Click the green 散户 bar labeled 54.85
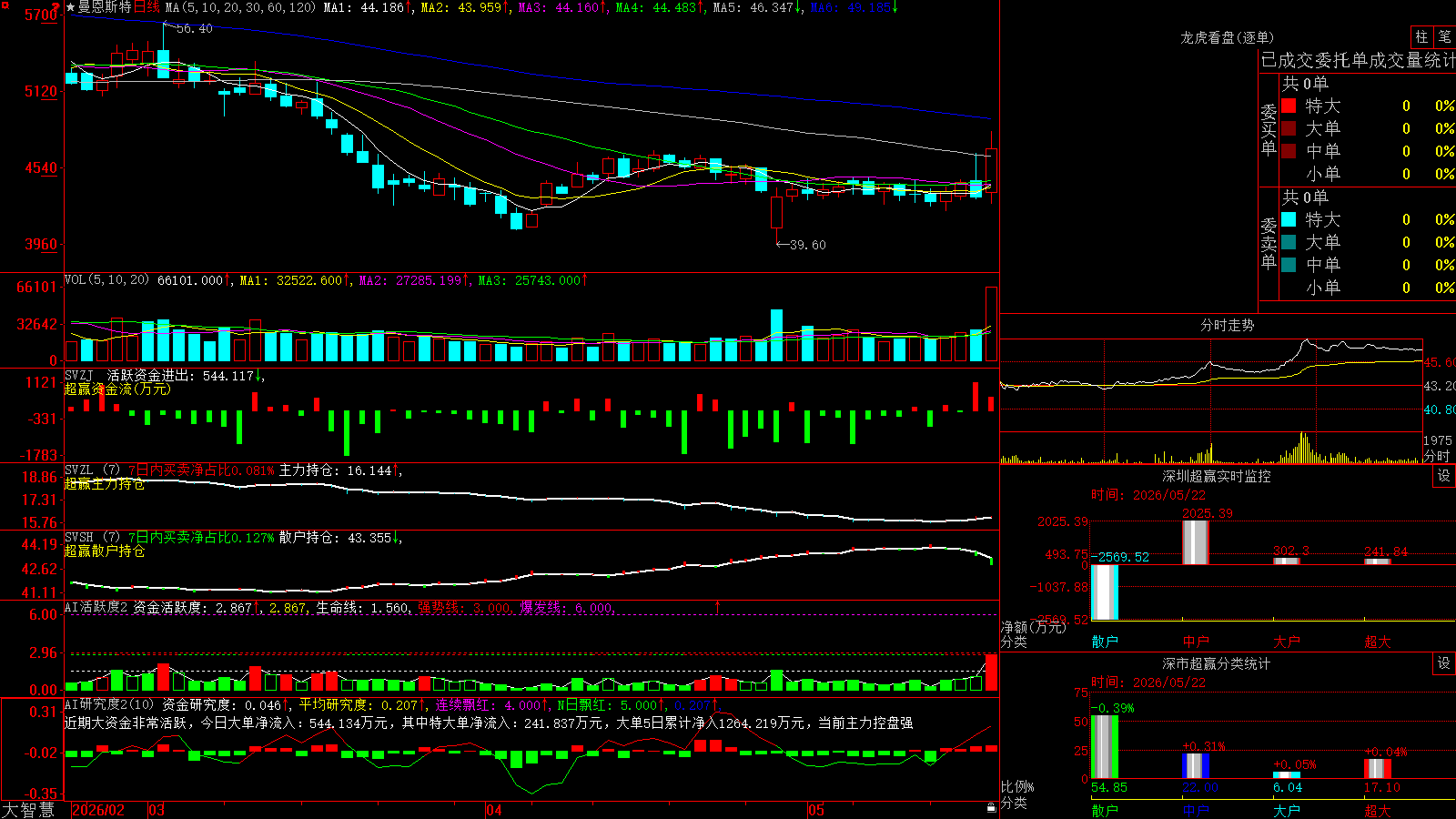This screenshot has width=1456, height=819. (1105, 747)
